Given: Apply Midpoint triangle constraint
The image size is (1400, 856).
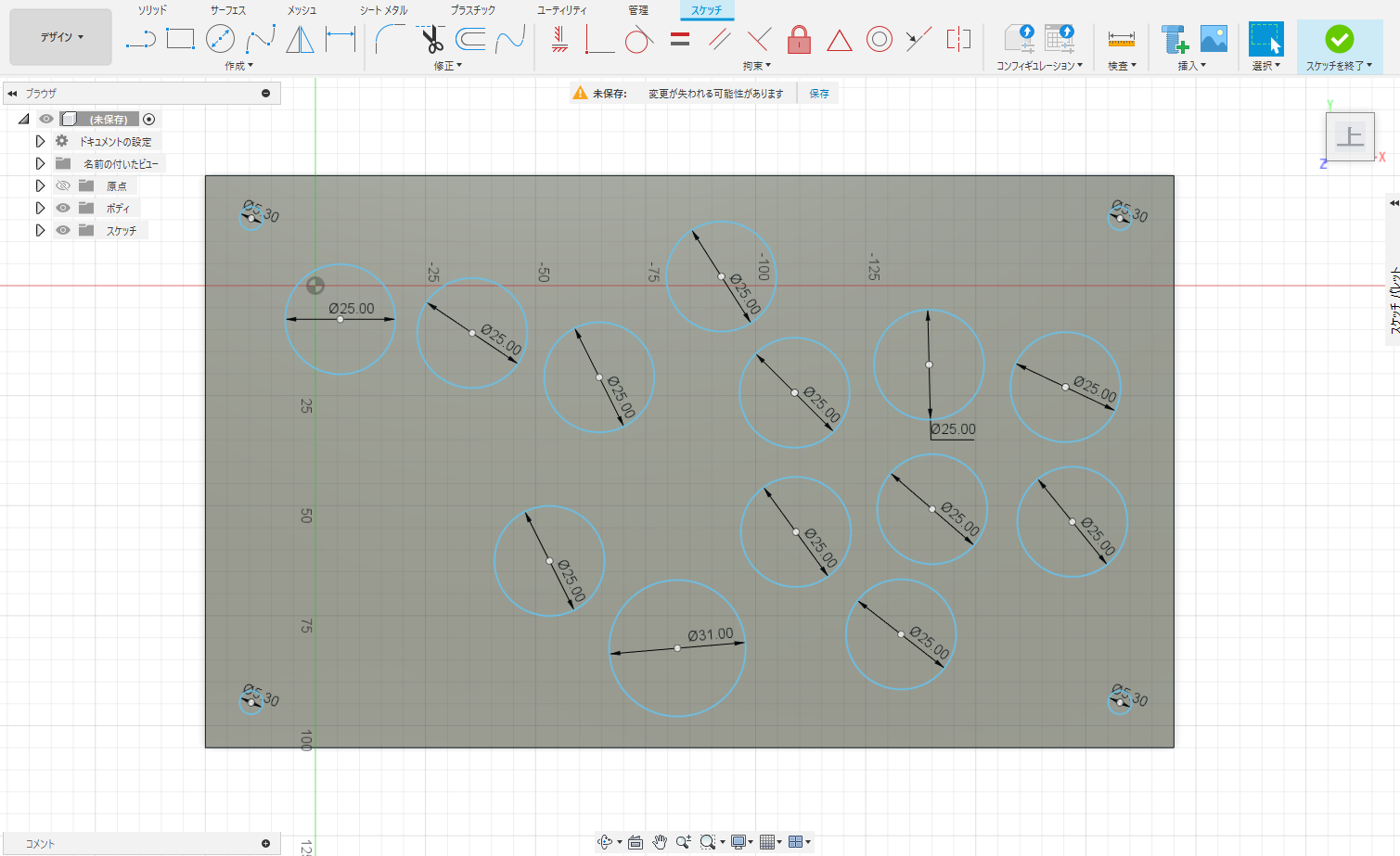Looking at the screenshot, I should pos(839,39).
